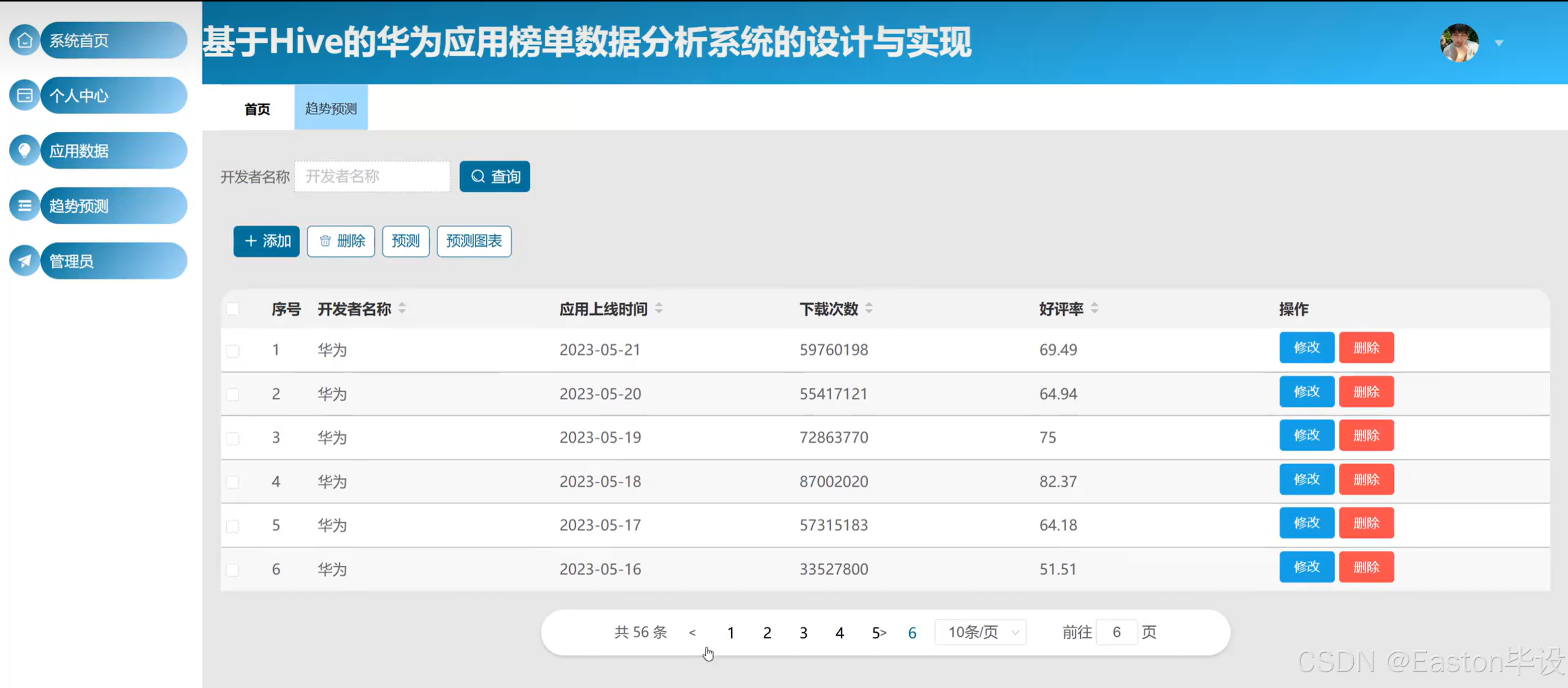Click the 前往 page number input
The height and width of the screenshot is (688, 1568).
click(x=1117, y=632)
